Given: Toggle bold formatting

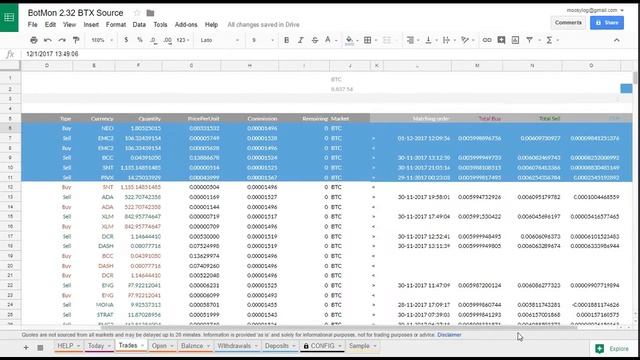Looking at the screenshot, I should click(287, 40).
